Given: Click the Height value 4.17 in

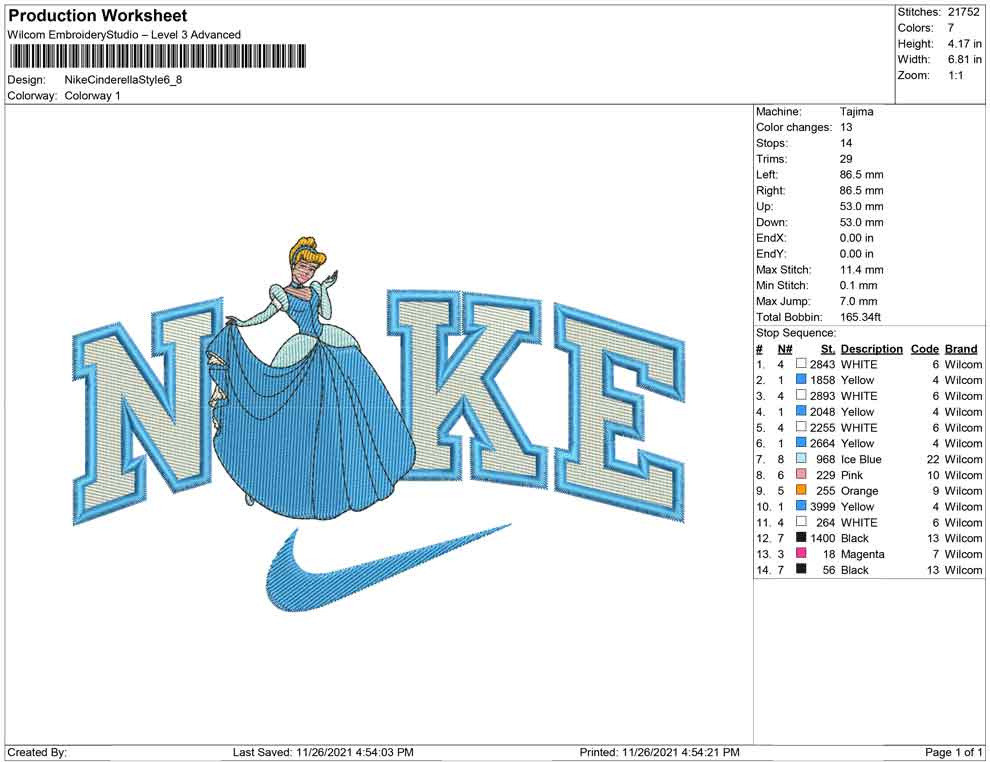Looking at the screenshot, I should click(x=964, y=44).
